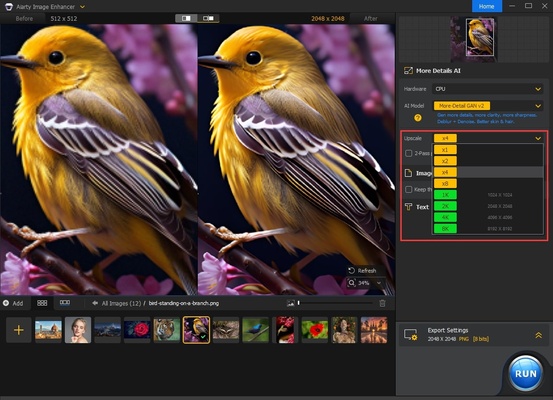Viewport: 553px width, 400px height.
Task: Open the AI Model dropdown
Action: 487,106
